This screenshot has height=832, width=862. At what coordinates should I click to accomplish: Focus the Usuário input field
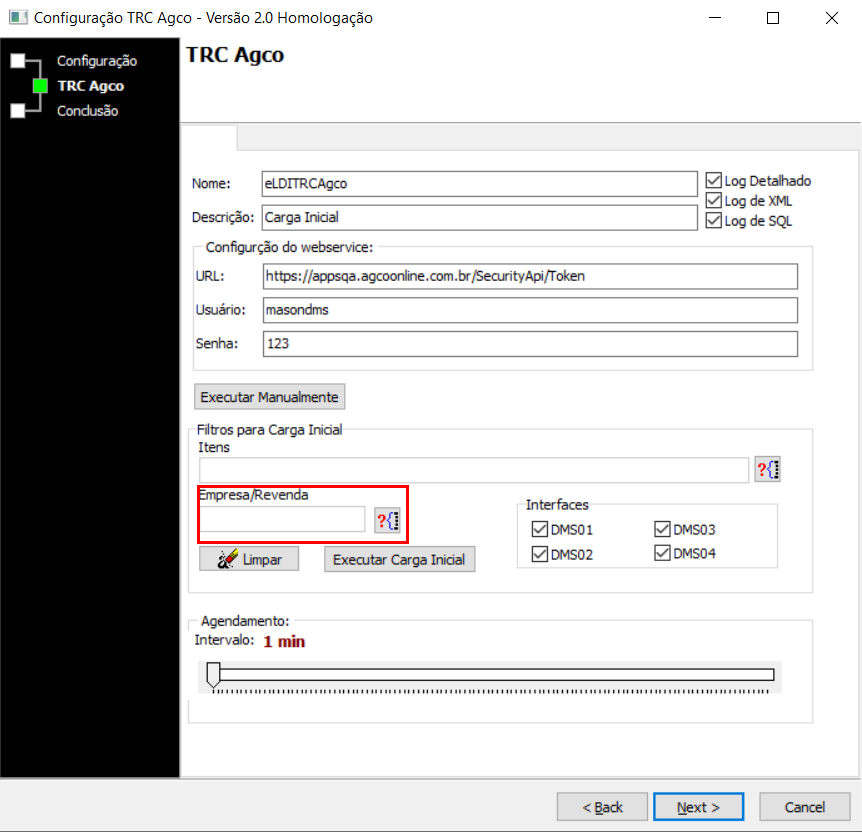(x=530, y=310)
